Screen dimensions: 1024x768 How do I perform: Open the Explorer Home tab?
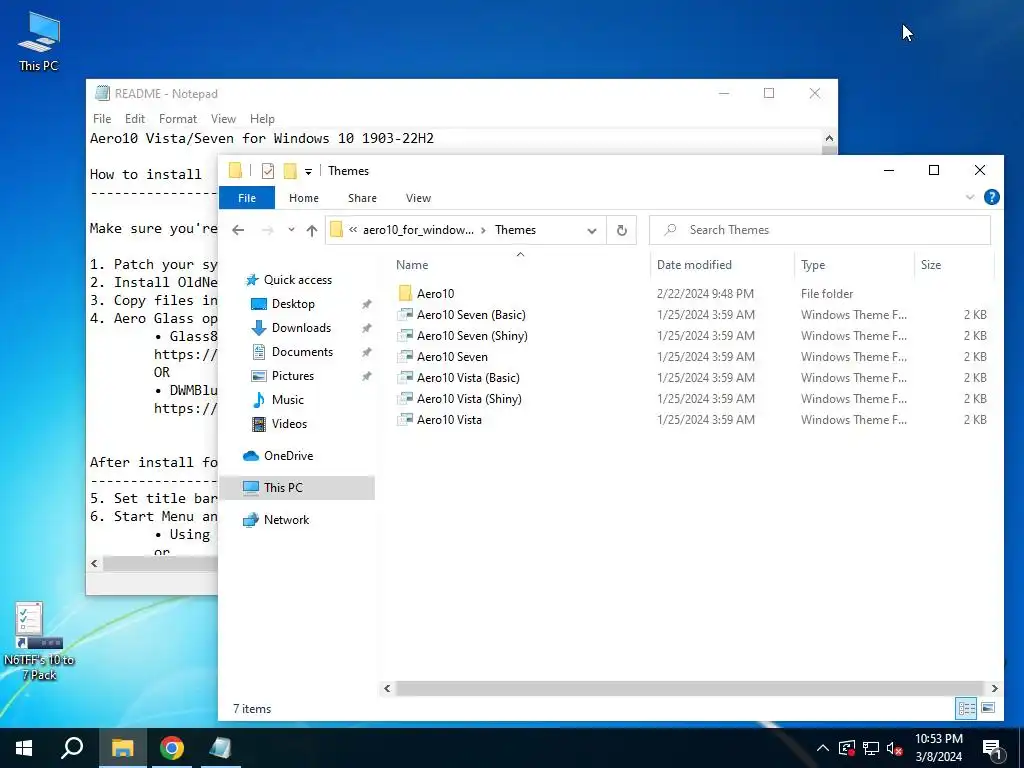[304, 198]
